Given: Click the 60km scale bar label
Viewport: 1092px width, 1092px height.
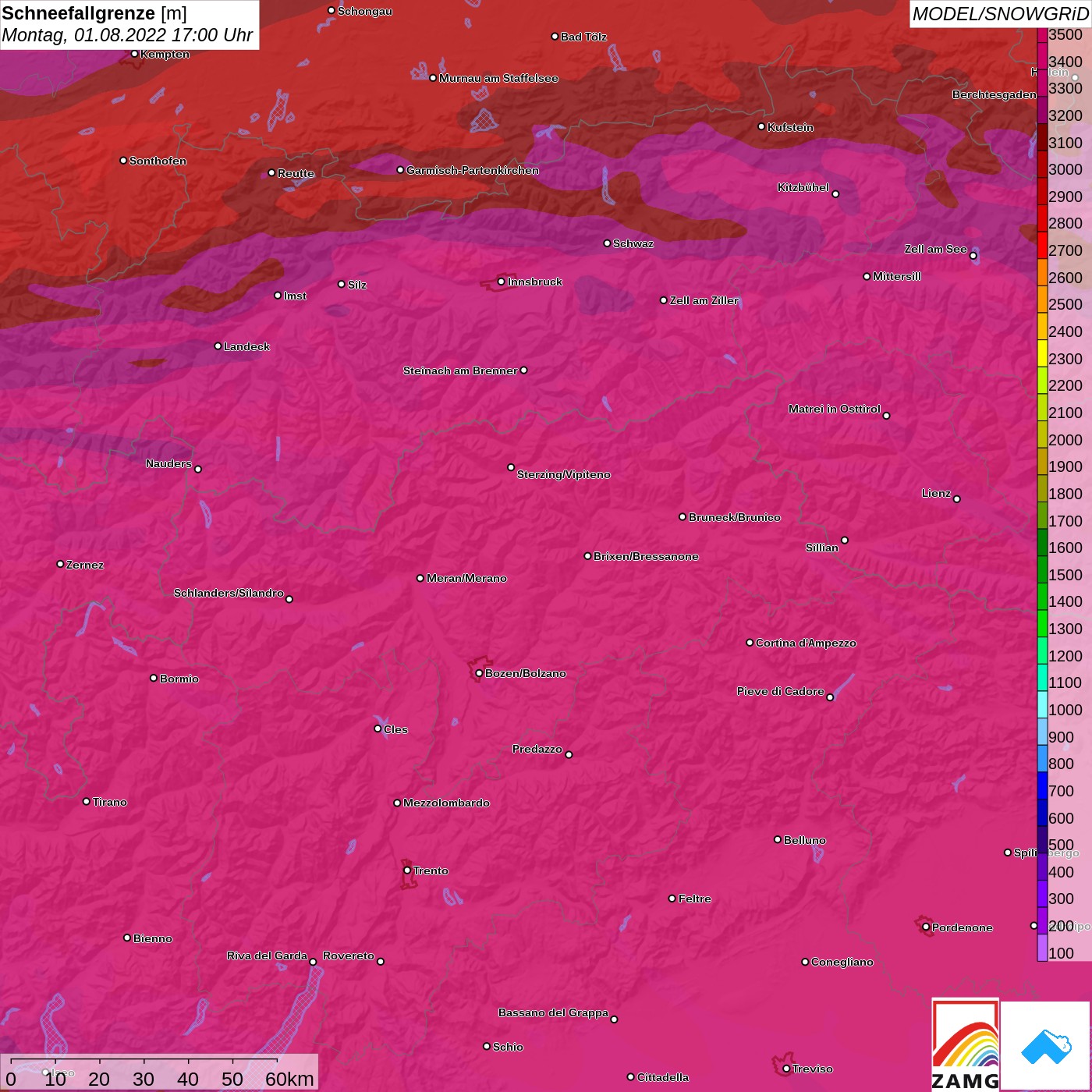Looking at the screenshot, I should [x=289, y=1079].
